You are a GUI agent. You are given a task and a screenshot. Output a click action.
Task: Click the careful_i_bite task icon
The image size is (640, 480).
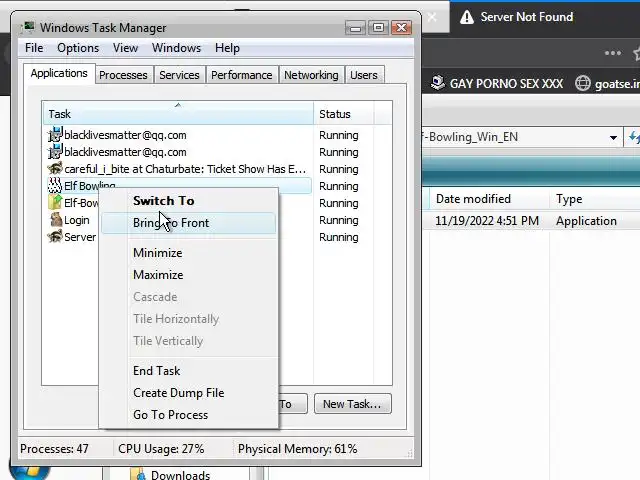[55, 169]
